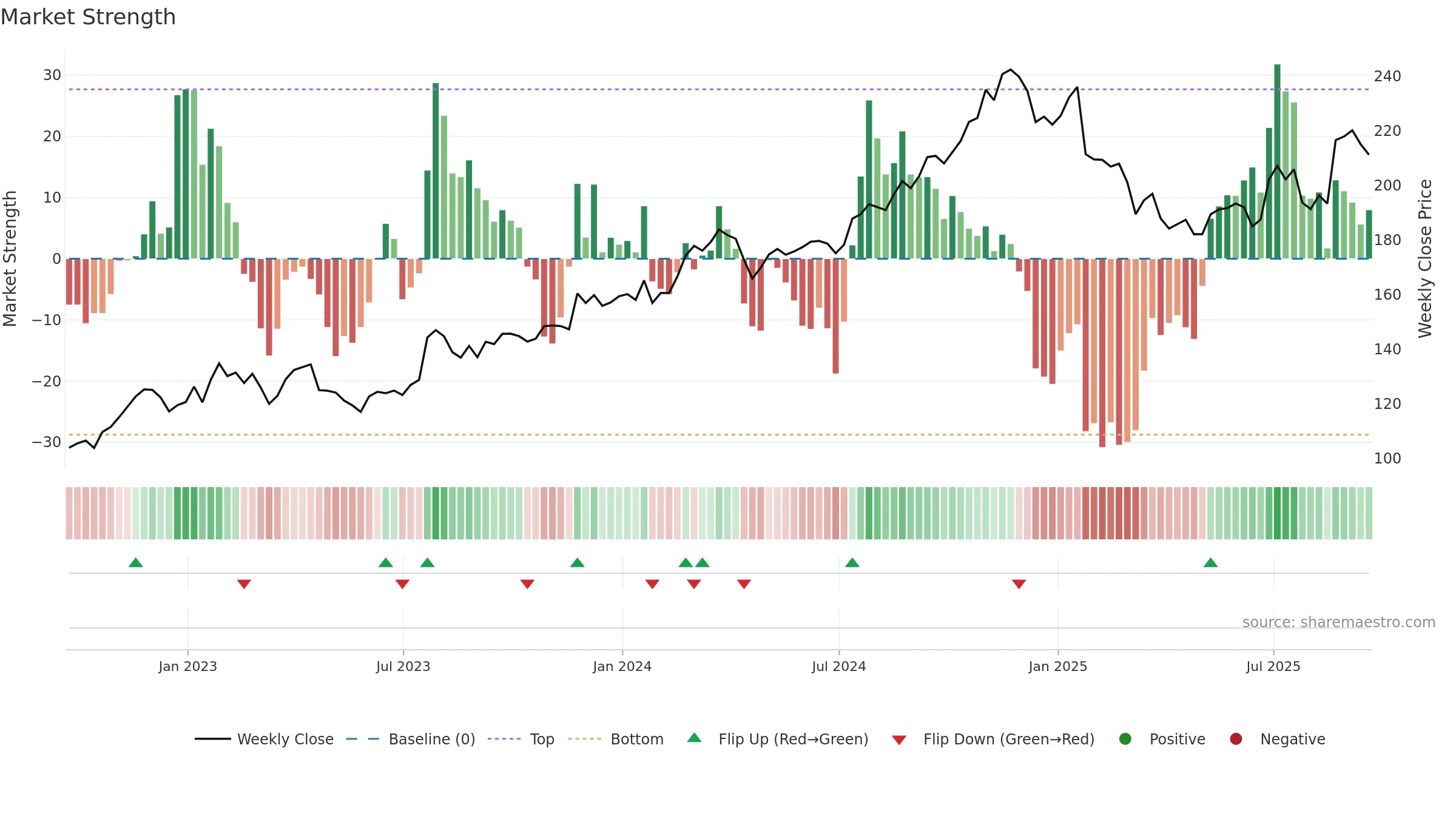The width and height of the screenshot is (1456, 819).
Task: Click the flip-up marker just after Jul 2023
Action: (x=427, y=562)
